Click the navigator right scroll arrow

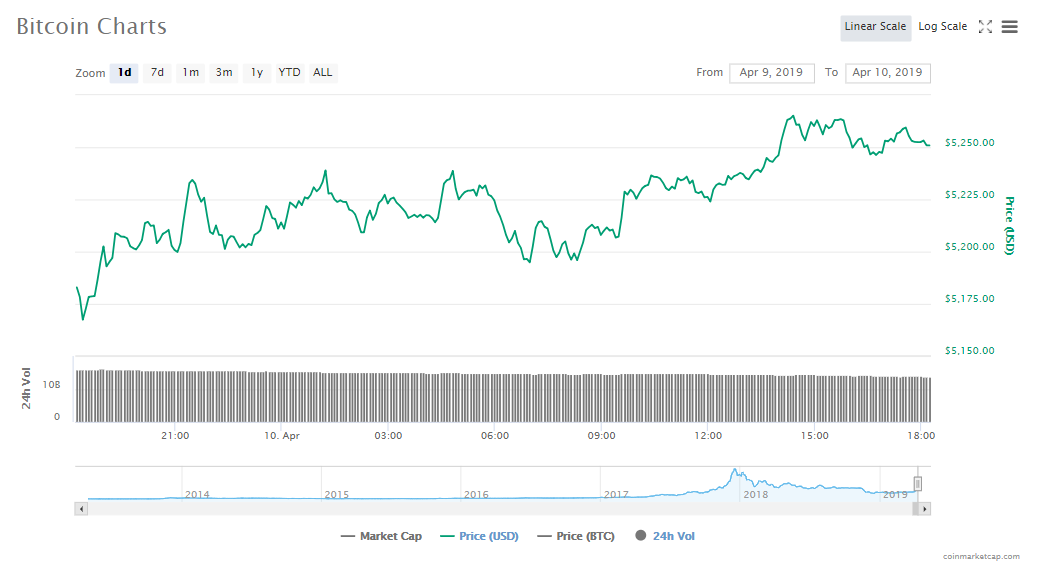click(925, 509)
